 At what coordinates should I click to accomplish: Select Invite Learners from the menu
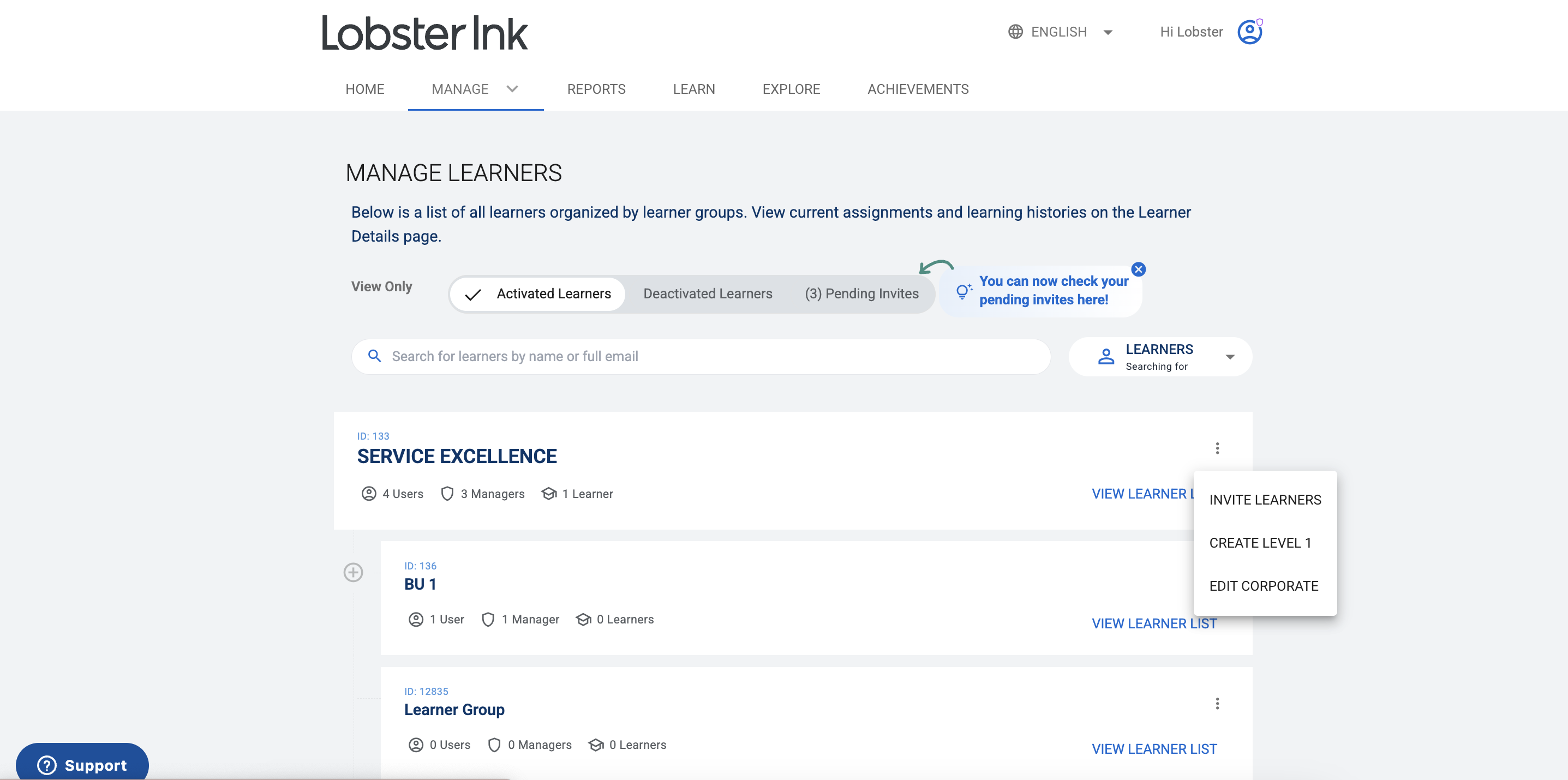point(1266,500)
